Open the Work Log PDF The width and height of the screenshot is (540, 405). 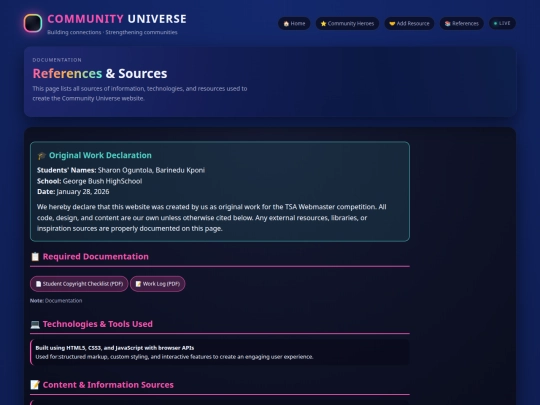(158, 284)
